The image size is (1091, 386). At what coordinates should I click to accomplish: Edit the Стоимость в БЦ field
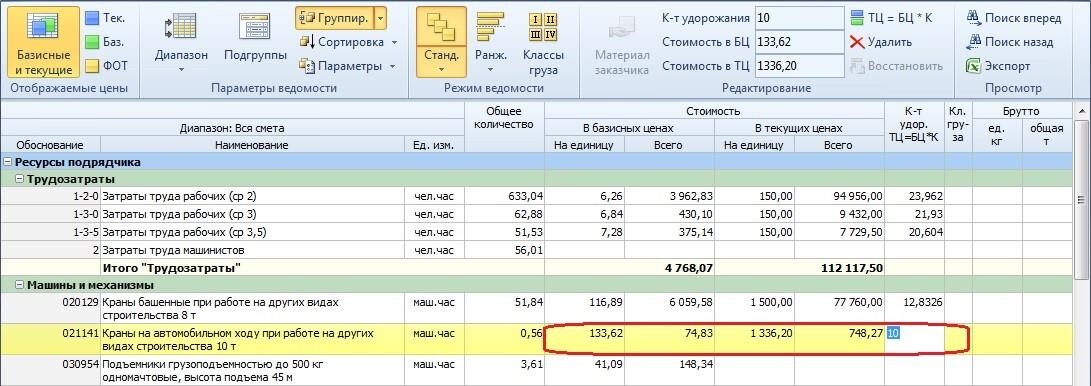(799, 42)
